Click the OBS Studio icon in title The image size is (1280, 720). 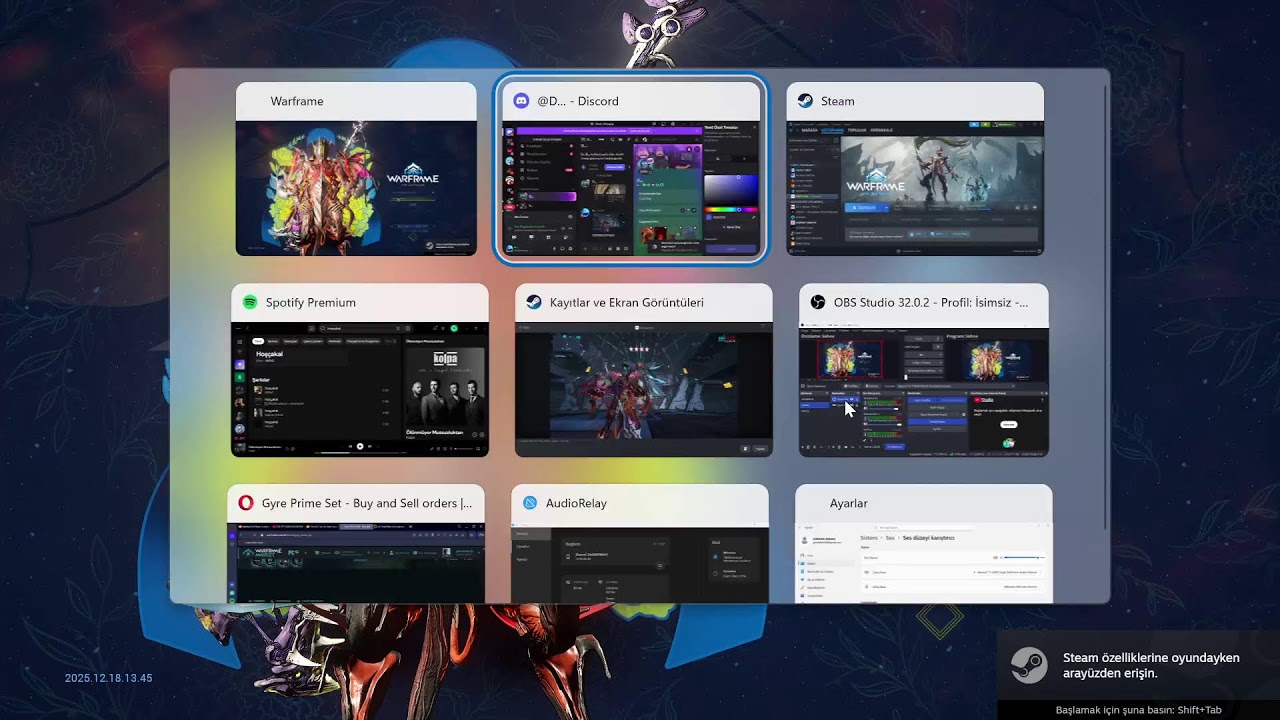pyautogui.click(x=818, y=302)
